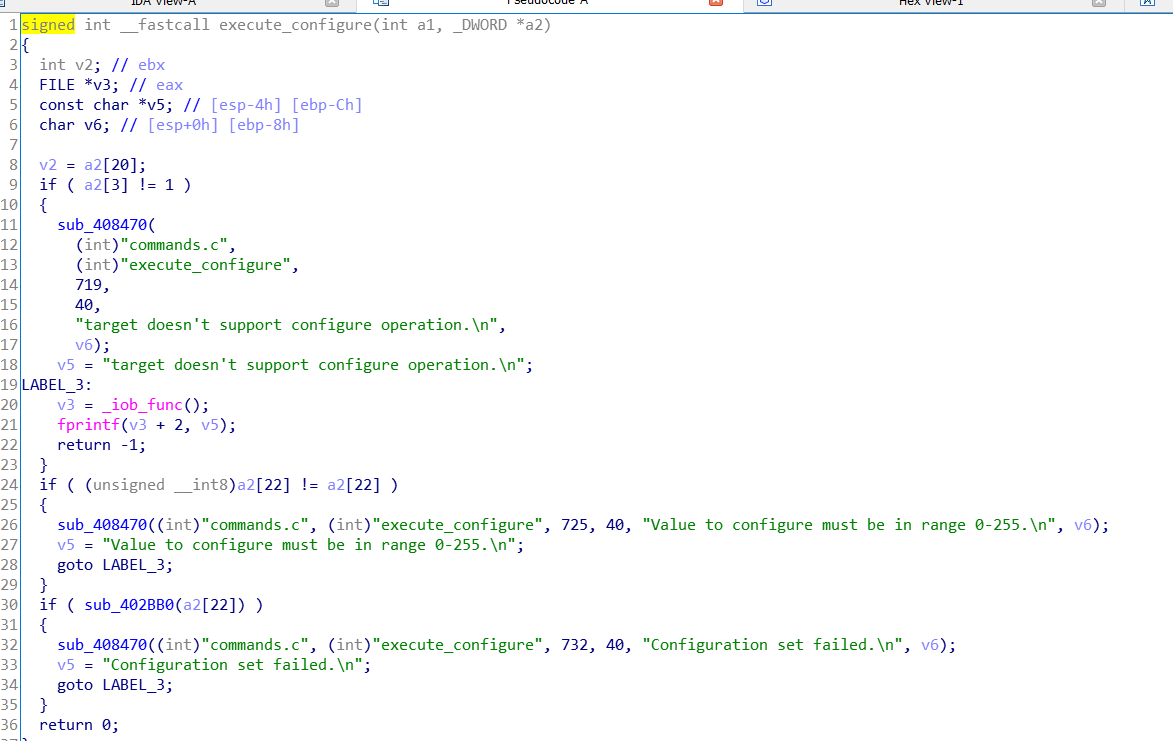Select the number 719 argument
The width and height of the screenshot is (1173, 741).
(88, 285)
